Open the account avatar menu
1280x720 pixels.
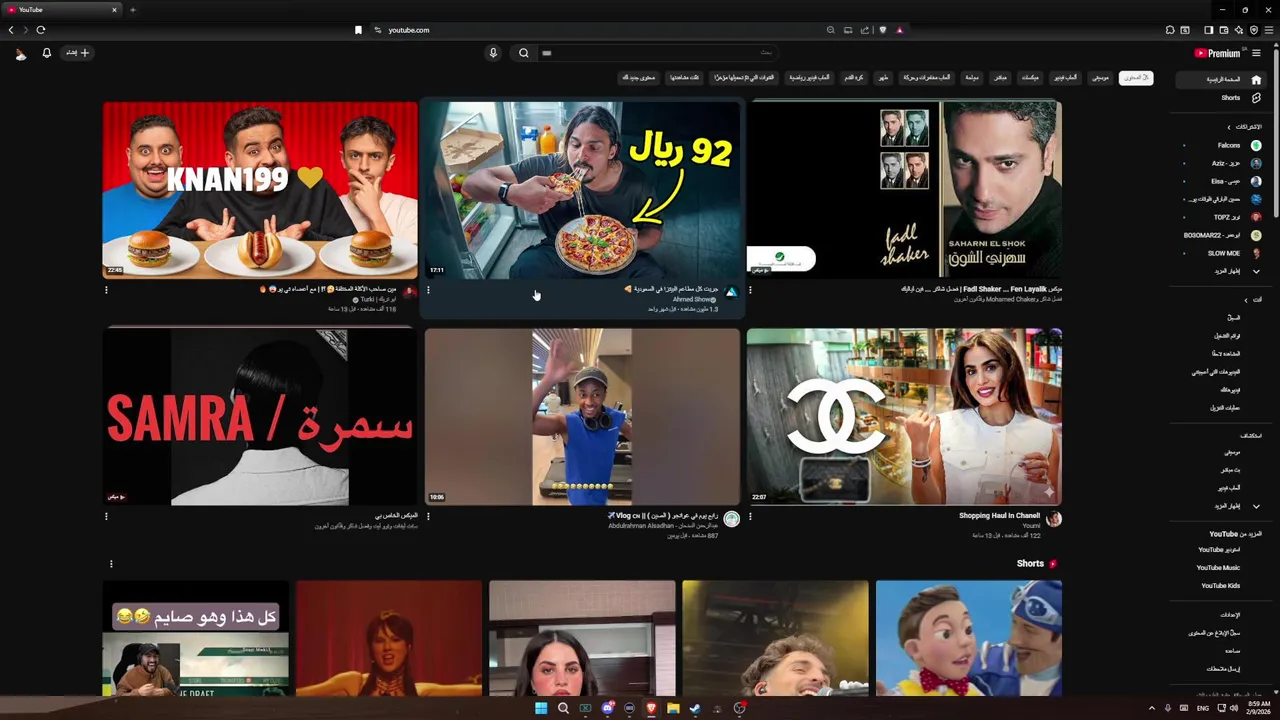point(20,53)
